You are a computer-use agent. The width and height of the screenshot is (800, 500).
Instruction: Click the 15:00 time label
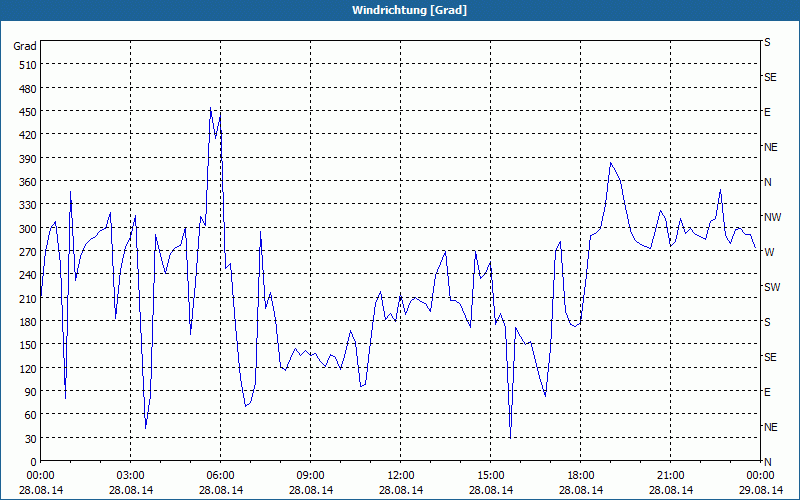click(490, 476)
